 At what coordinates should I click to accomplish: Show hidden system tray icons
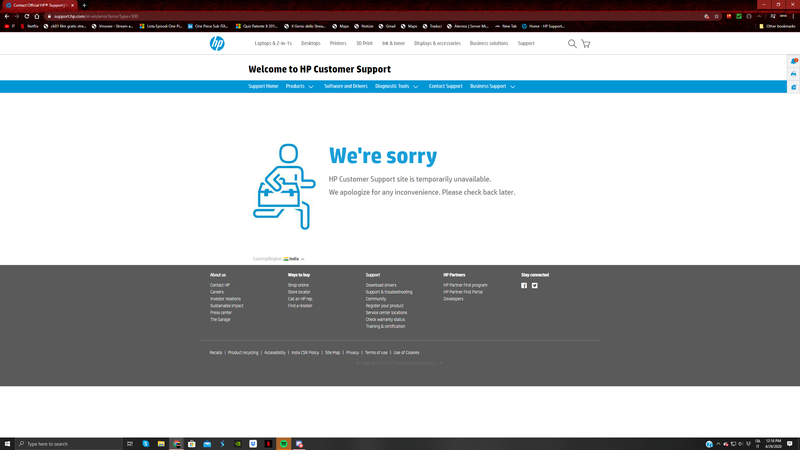[718, 444]
